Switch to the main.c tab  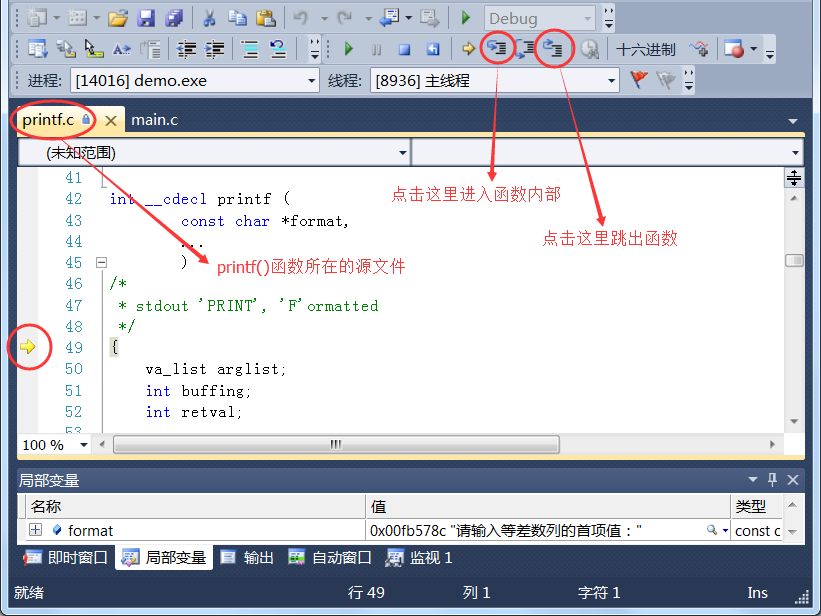pos(155,120)
